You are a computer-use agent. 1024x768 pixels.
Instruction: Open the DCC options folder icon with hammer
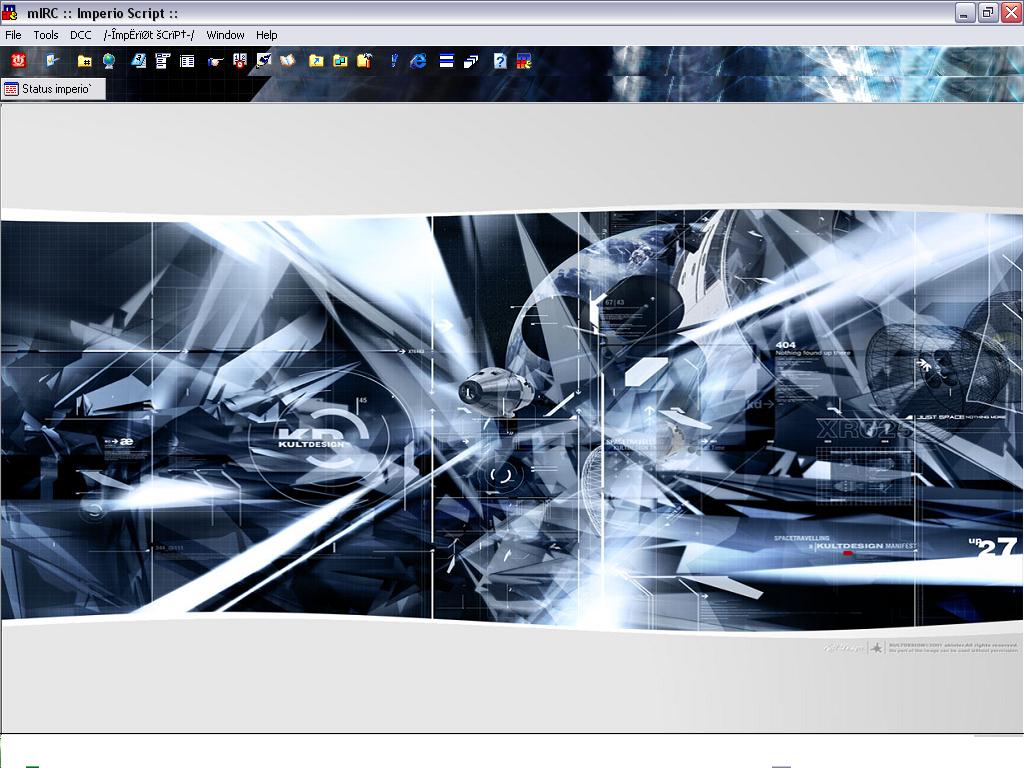tap(364, 61)
